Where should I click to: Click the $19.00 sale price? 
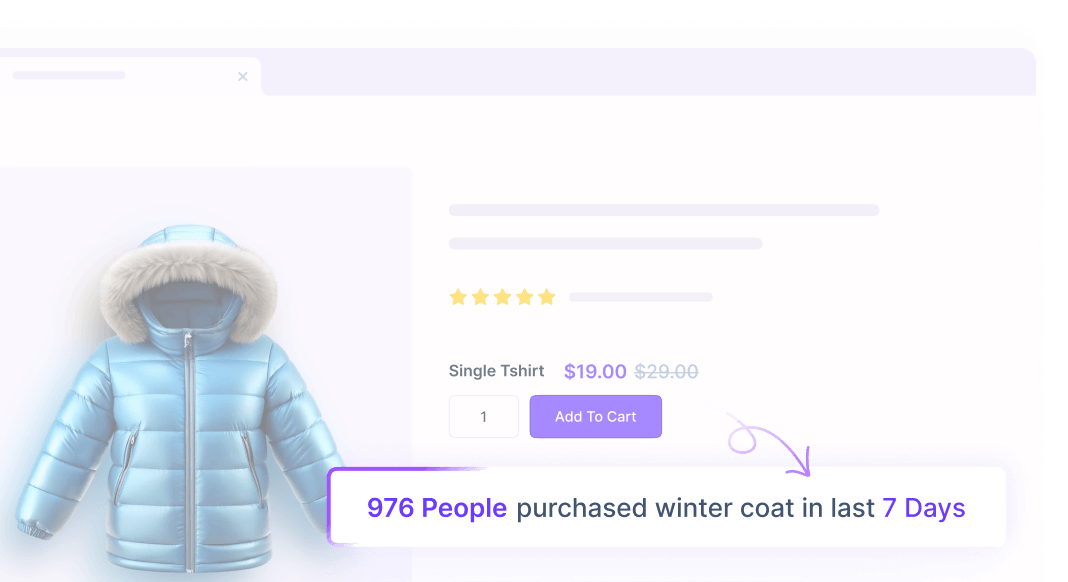pyautogui.click(x=595, y=371)
